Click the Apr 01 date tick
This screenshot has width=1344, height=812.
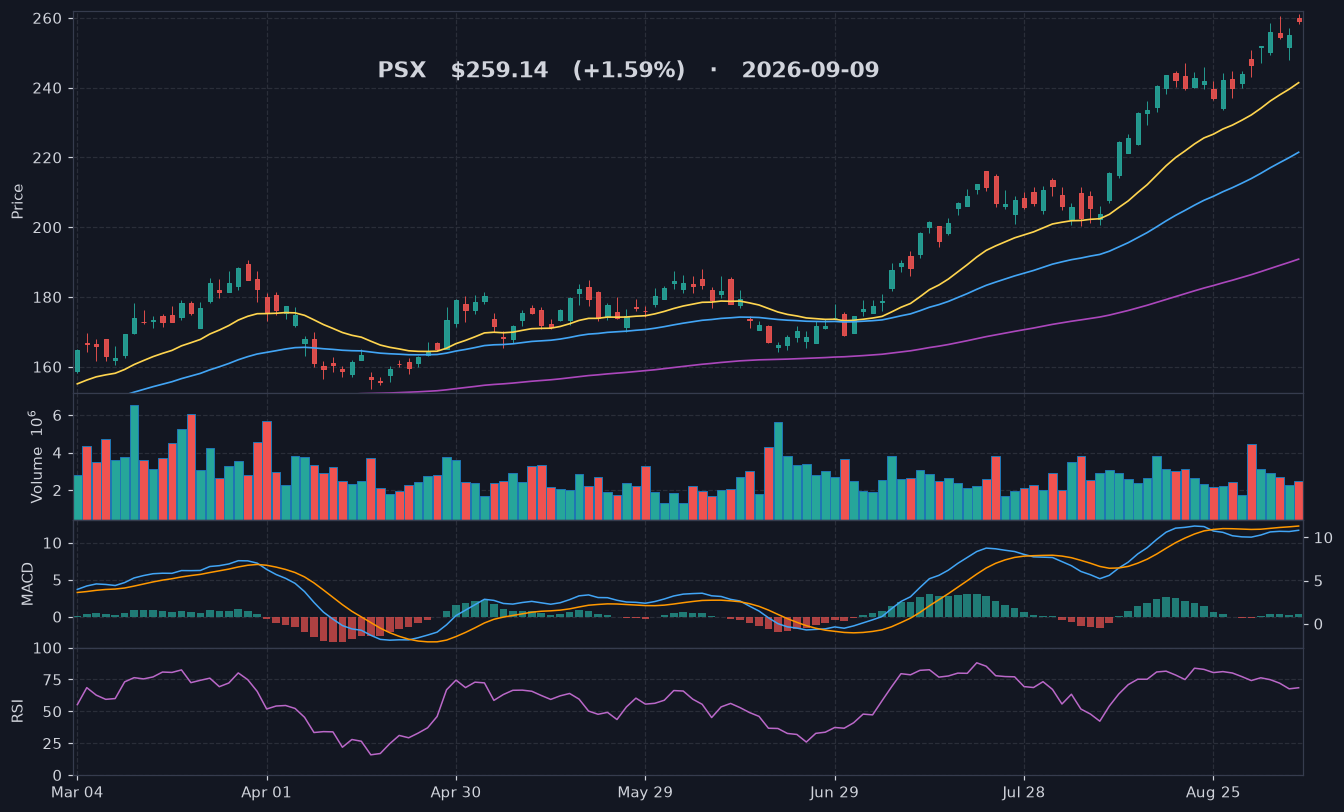pos(267,793)
